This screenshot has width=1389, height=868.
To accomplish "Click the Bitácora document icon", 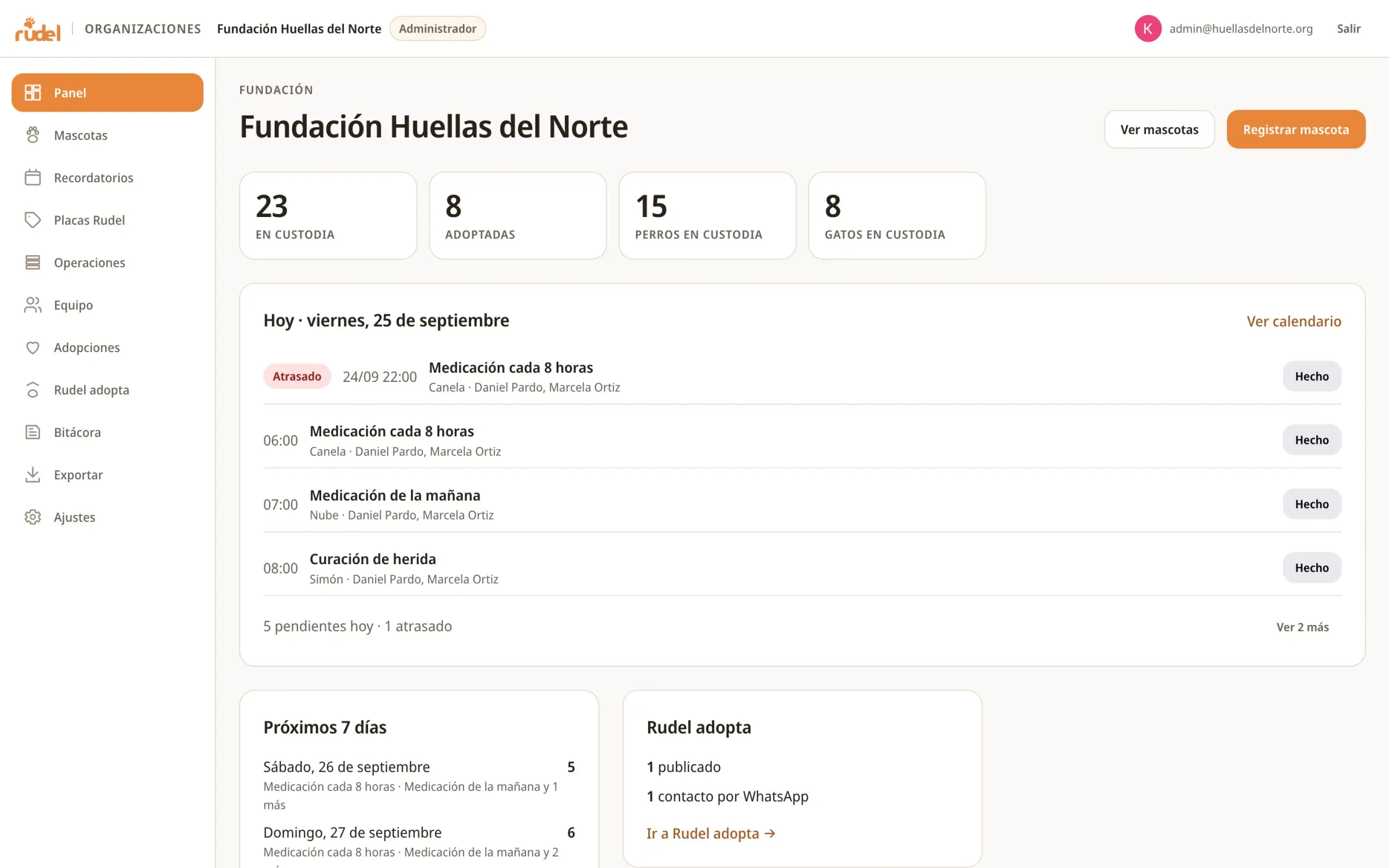I will point(33,432).
